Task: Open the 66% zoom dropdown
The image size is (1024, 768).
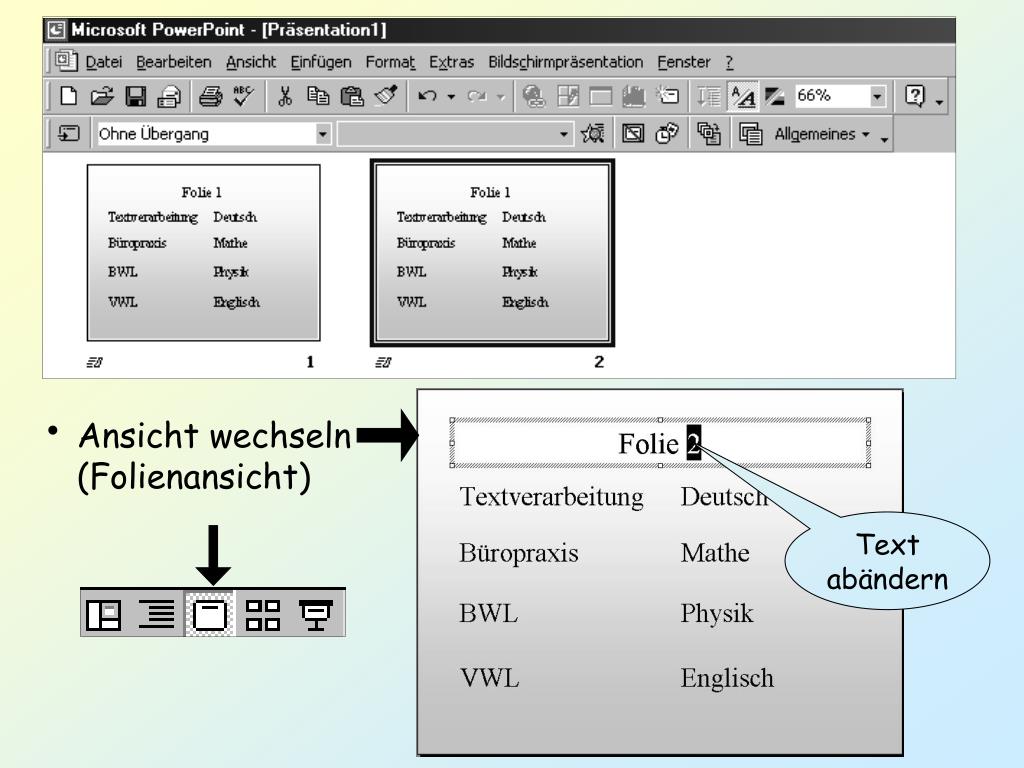Action: (x=877, y=97)
